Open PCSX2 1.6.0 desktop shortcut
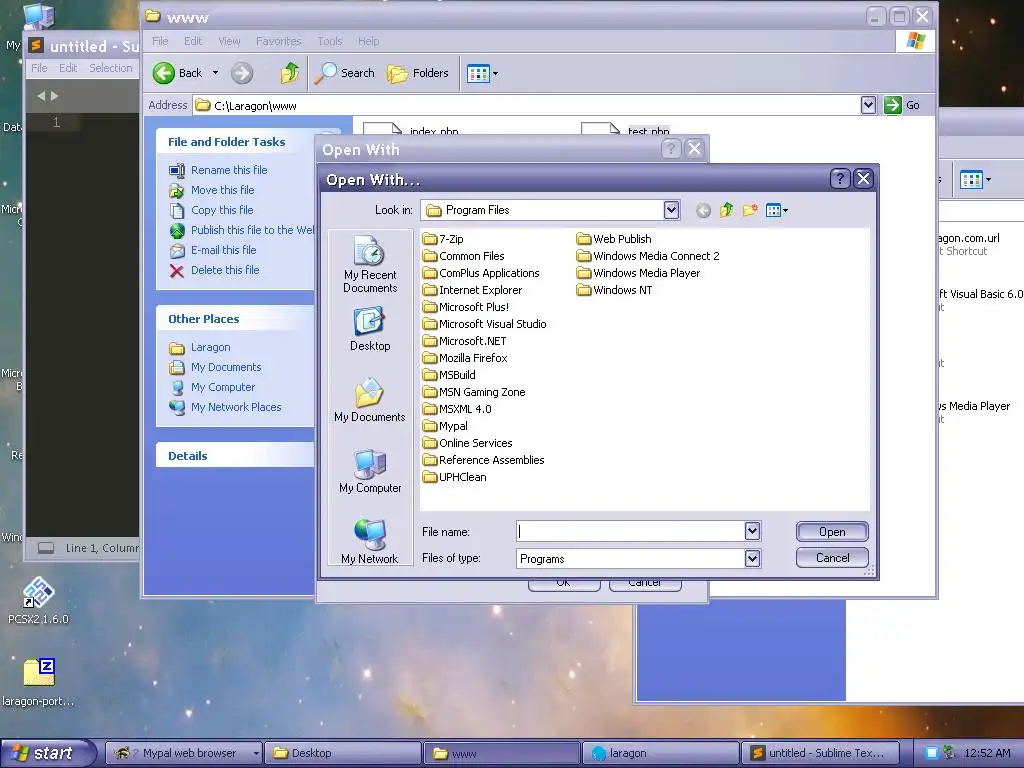Viewport: 1024px width, 768px height. tap(38, 601)
